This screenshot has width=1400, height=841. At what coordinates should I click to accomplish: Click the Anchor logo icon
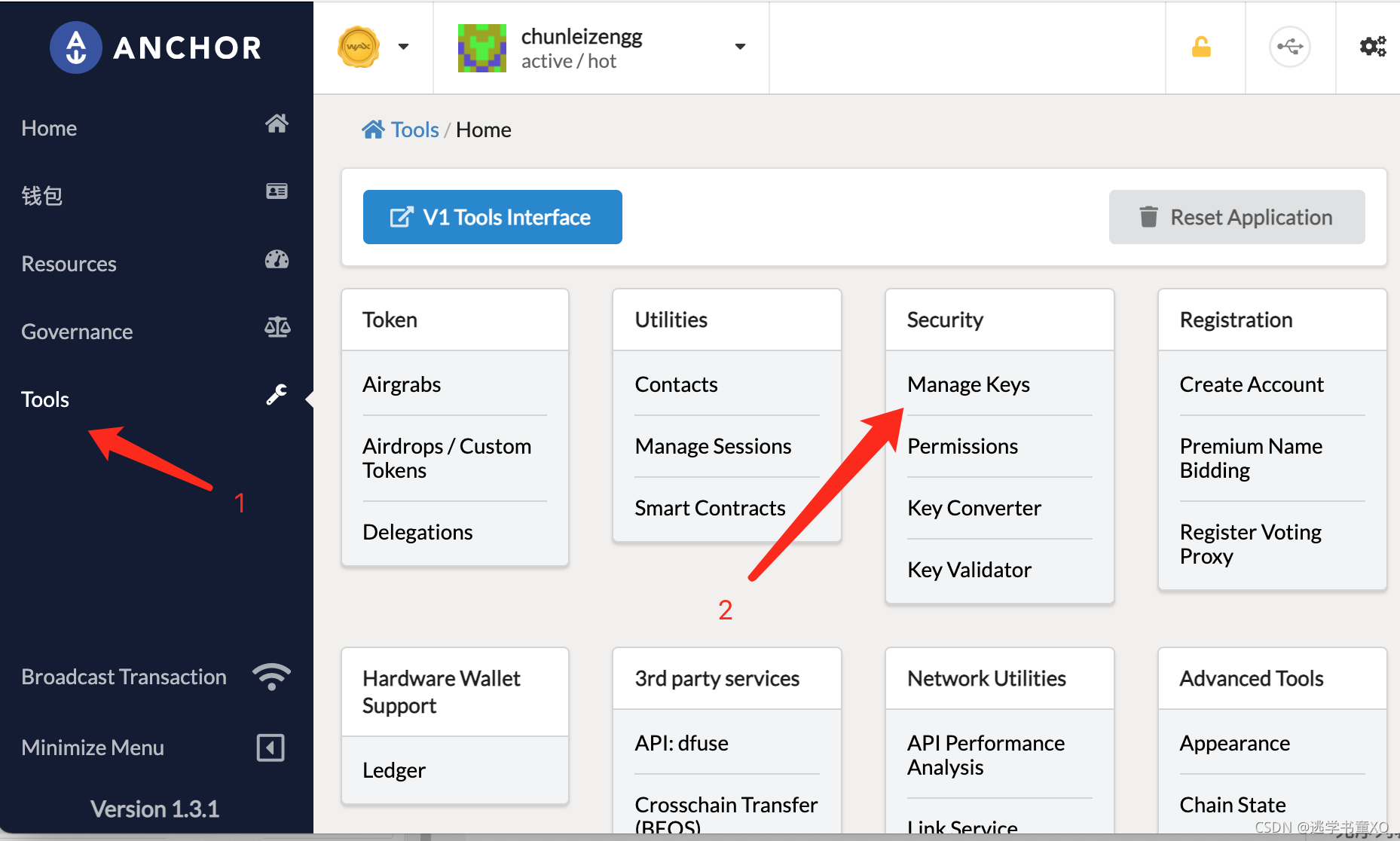pos(75,47)
